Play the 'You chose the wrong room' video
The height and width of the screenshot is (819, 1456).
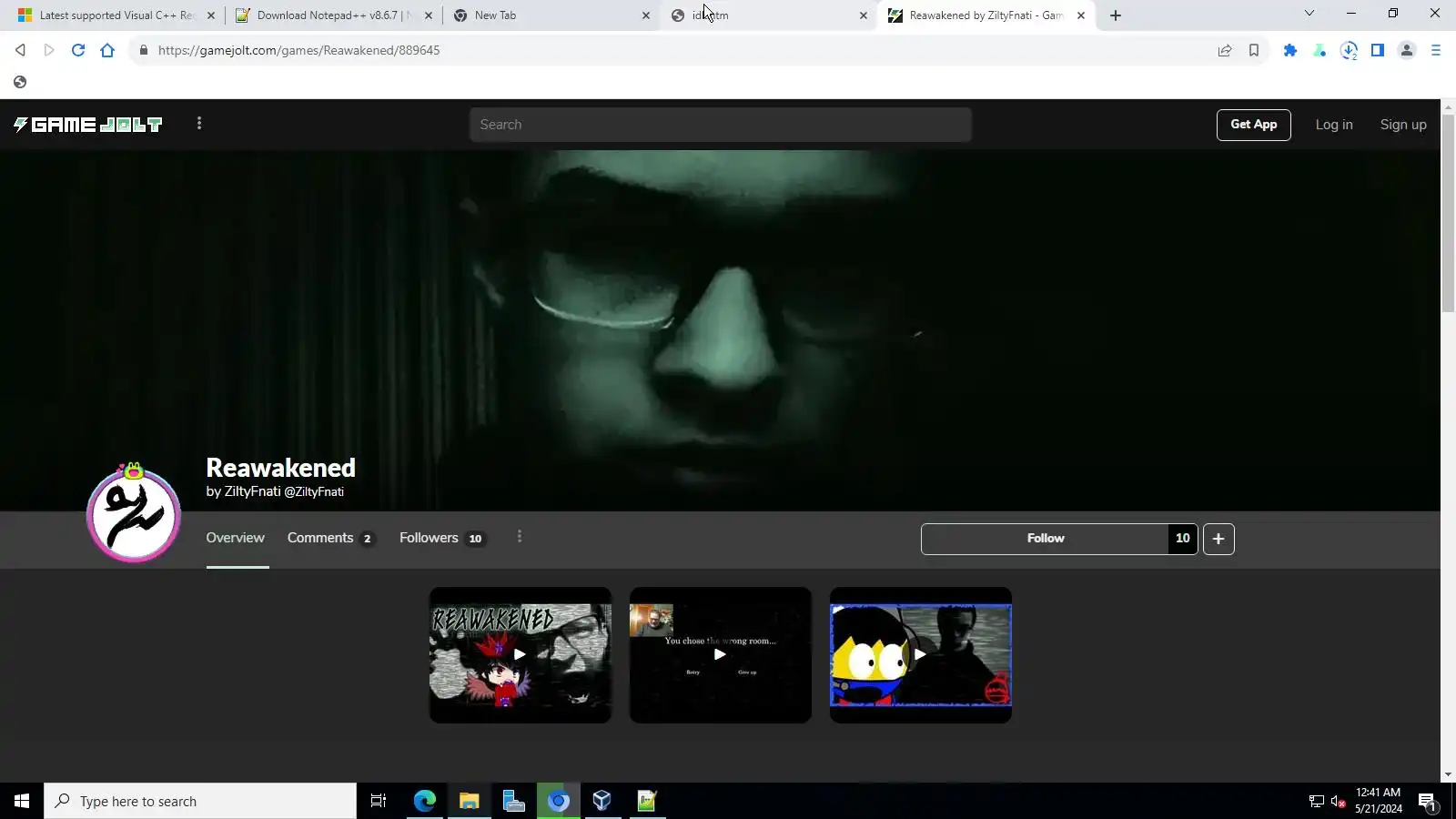721,655
